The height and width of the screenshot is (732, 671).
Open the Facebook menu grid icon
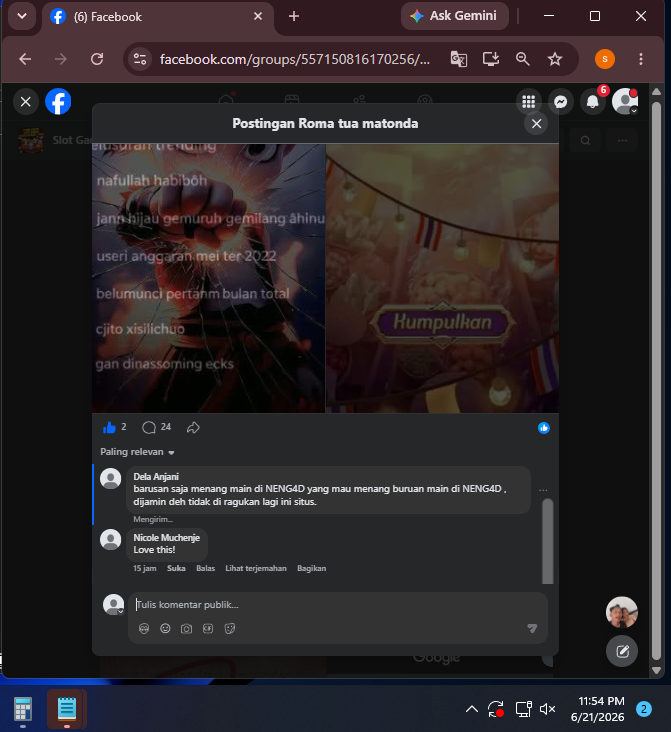coord(528,101)
